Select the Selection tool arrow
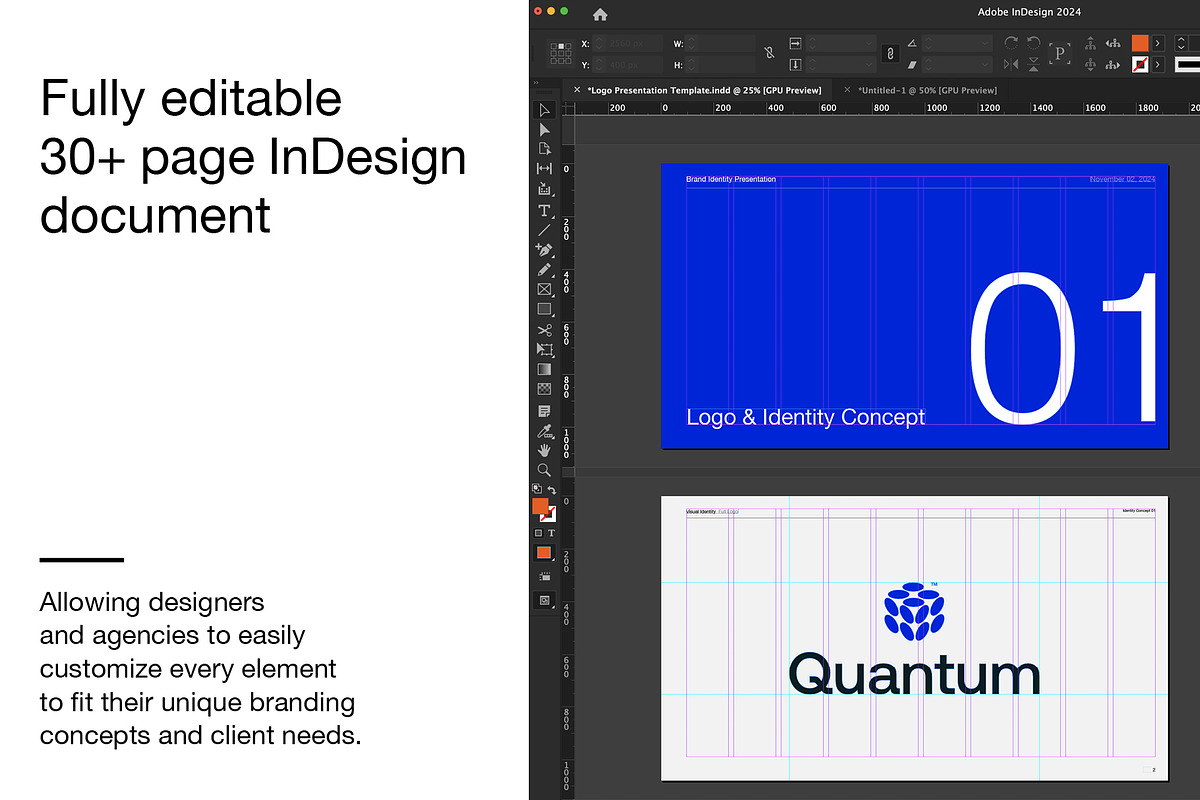The width and height of the screenshot is (1200, 800). tap(544, 110)
